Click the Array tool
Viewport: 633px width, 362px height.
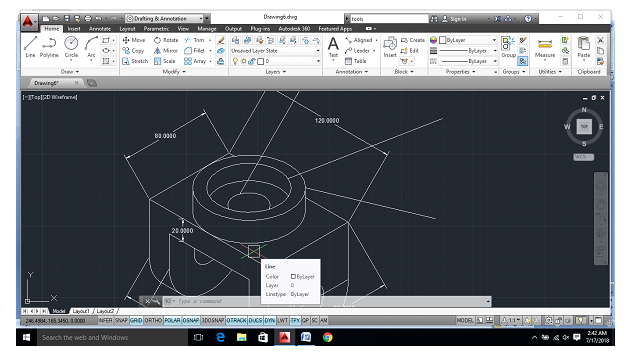click(195, 61)
